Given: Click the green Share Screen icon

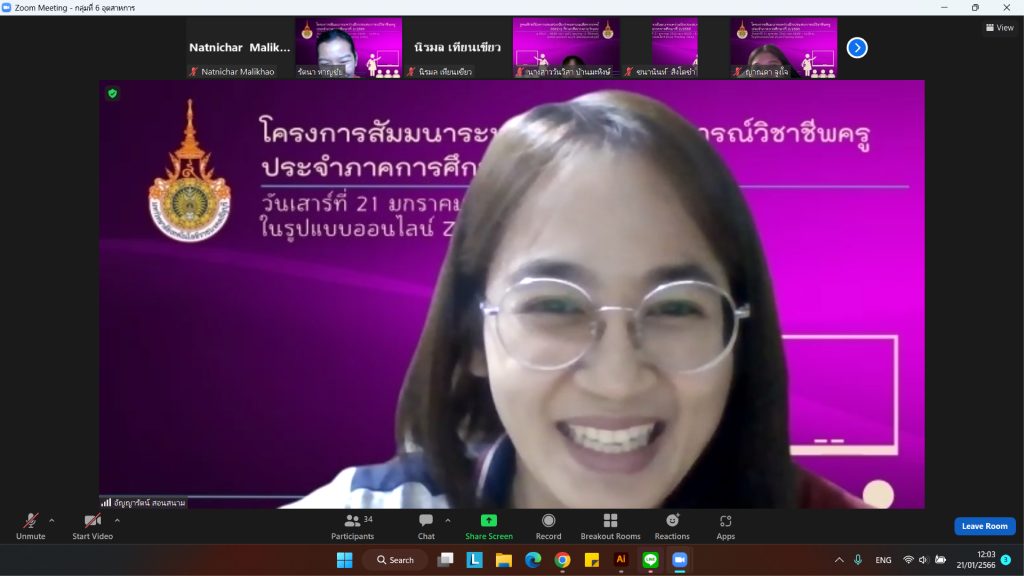Looking at the screenshot, I should click(488, 521).
